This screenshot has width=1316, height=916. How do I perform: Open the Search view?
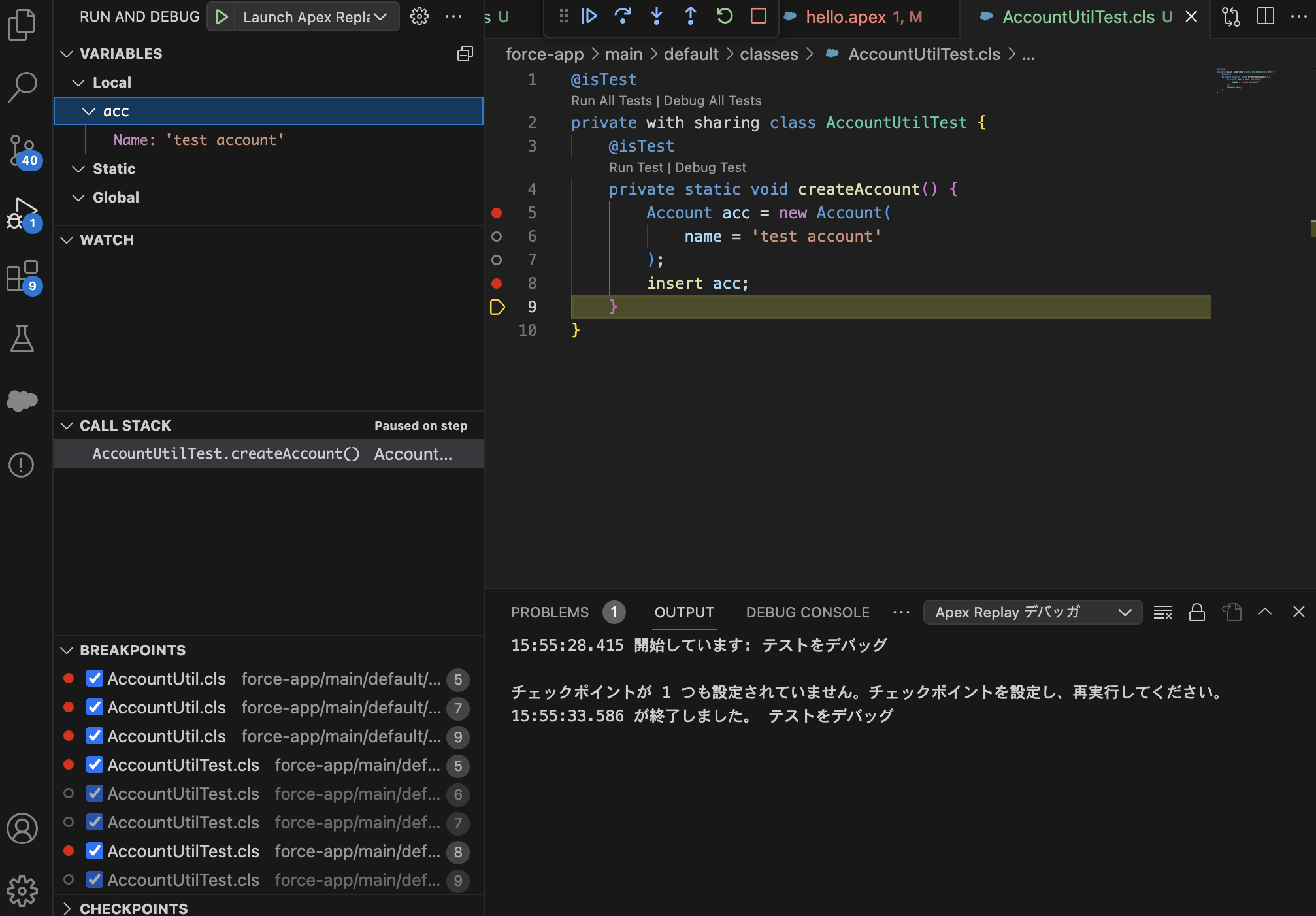(24, 86)
